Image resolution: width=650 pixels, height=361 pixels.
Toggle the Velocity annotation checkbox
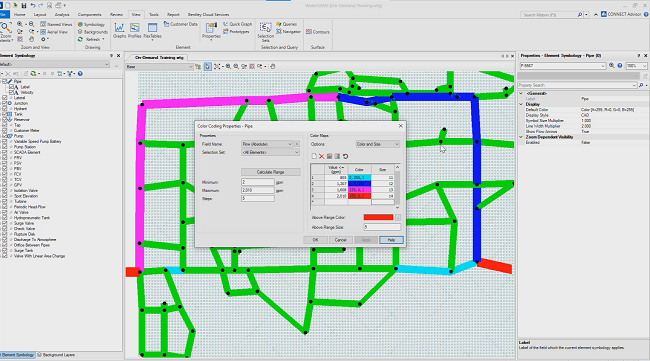pyautogui.click(x=11, y=92)
